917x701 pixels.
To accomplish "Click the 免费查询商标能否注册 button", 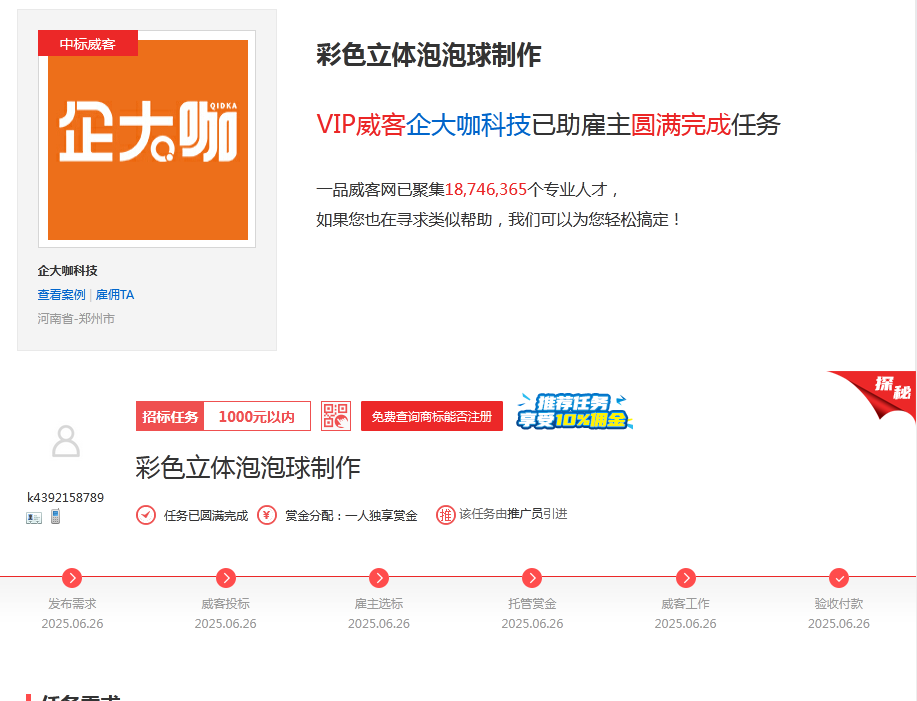I will (x=432, y=416).
